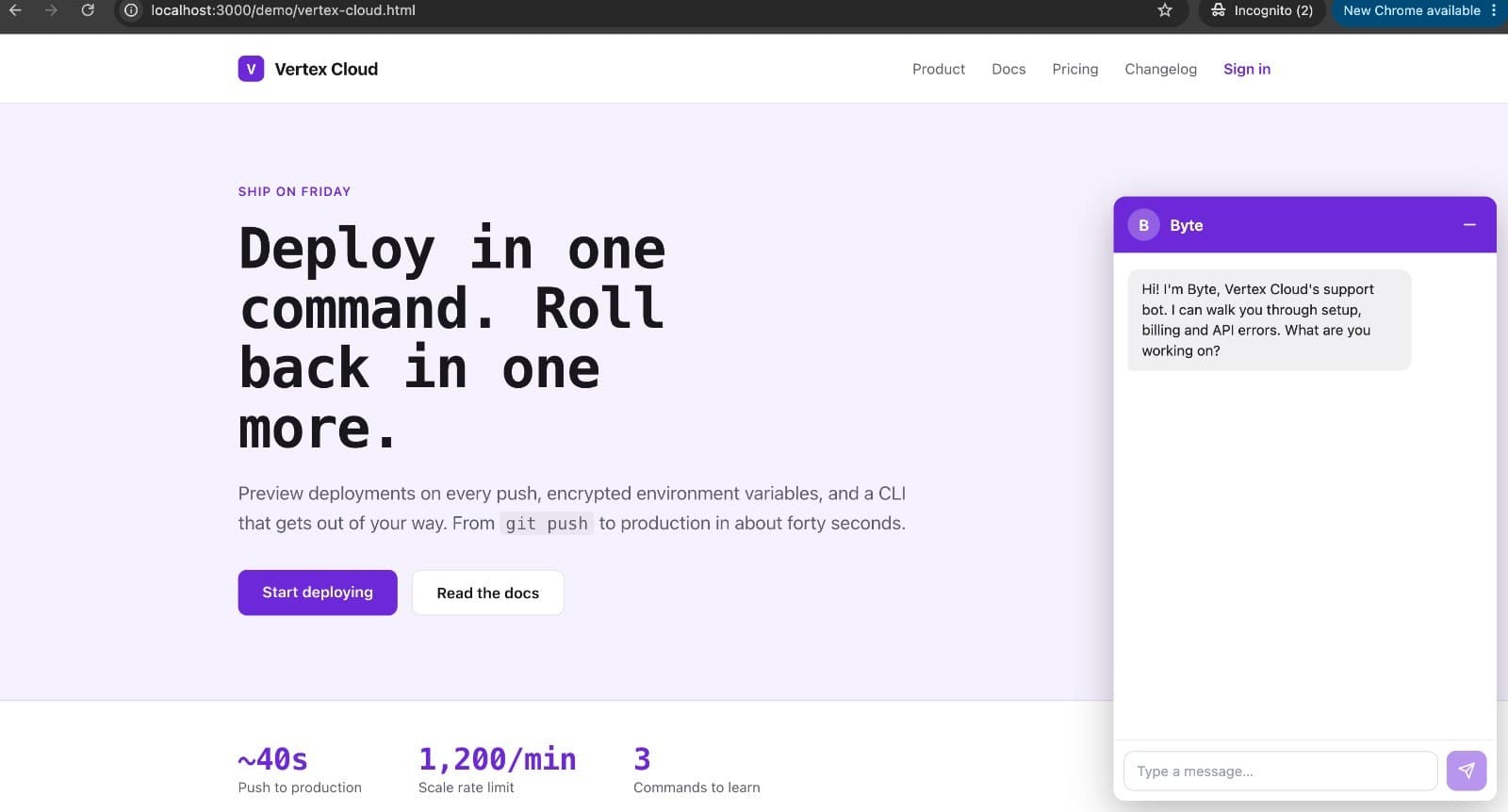Click the 1,200/min stat value

[x=497, y=758]
